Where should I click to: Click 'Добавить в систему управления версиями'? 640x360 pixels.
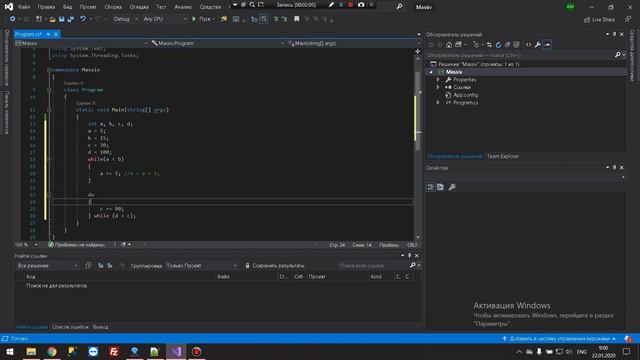[559, 339]
